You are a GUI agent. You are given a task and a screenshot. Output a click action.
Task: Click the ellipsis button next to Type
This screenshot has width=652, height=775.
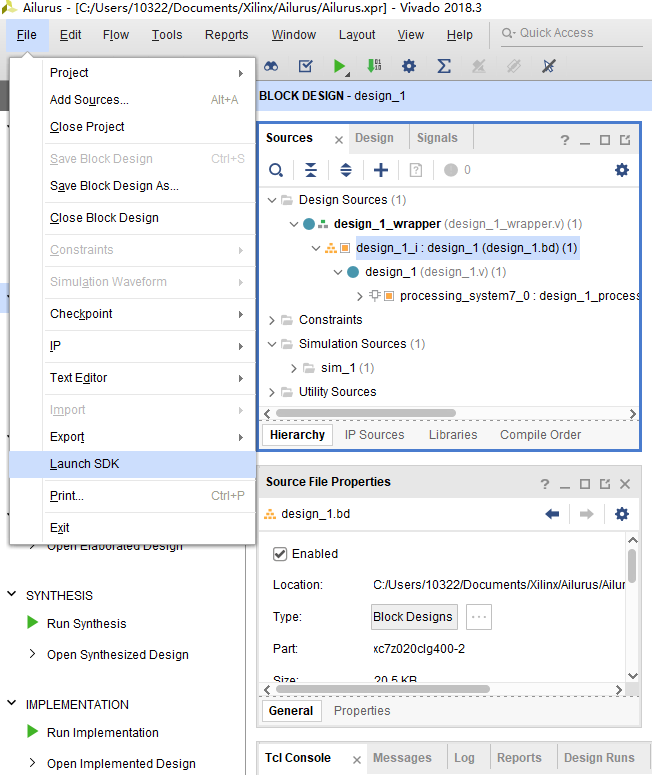point(478,617)
